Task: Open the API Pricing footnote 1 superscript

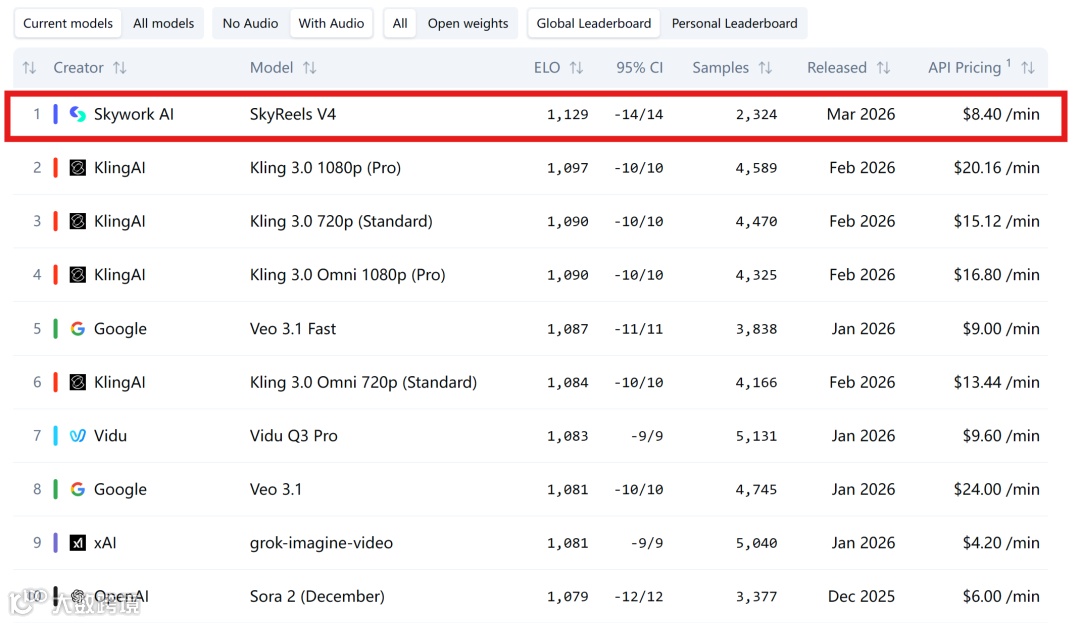Action: pos(1009,63)
